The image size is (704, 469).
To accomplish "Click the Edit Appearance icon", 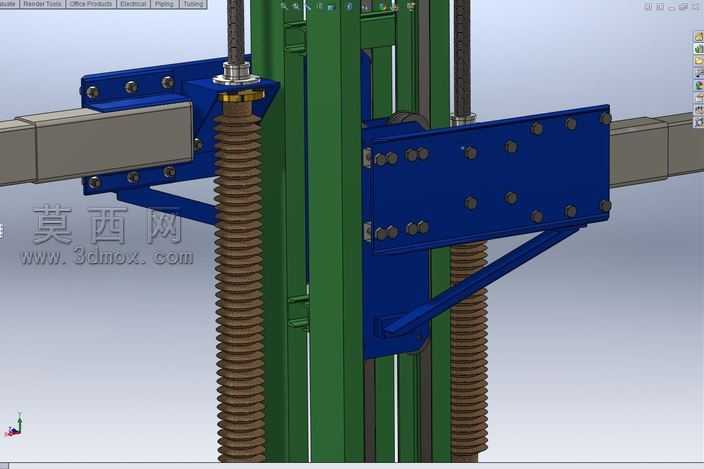I will (x=382, y=7).
